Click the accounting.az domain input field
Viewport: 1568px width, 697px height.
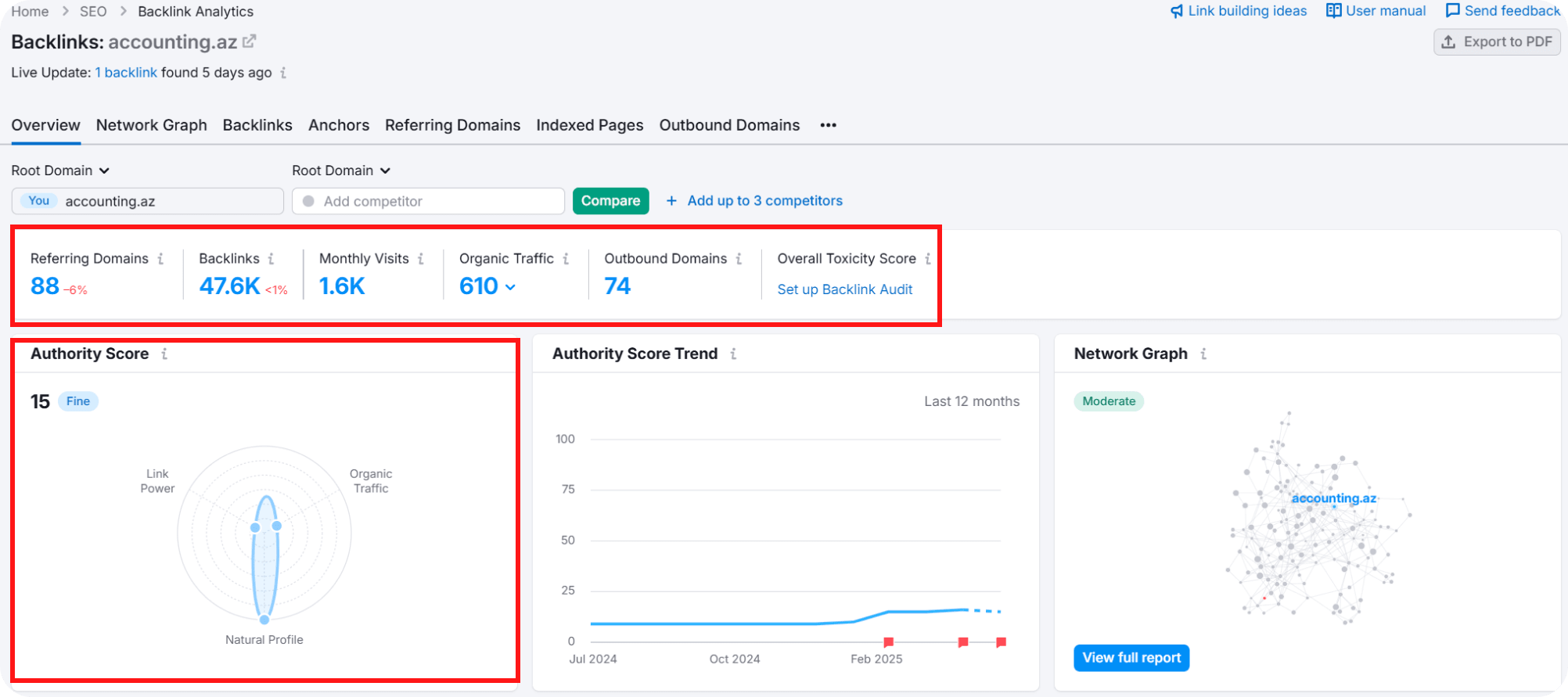[147, 201]
